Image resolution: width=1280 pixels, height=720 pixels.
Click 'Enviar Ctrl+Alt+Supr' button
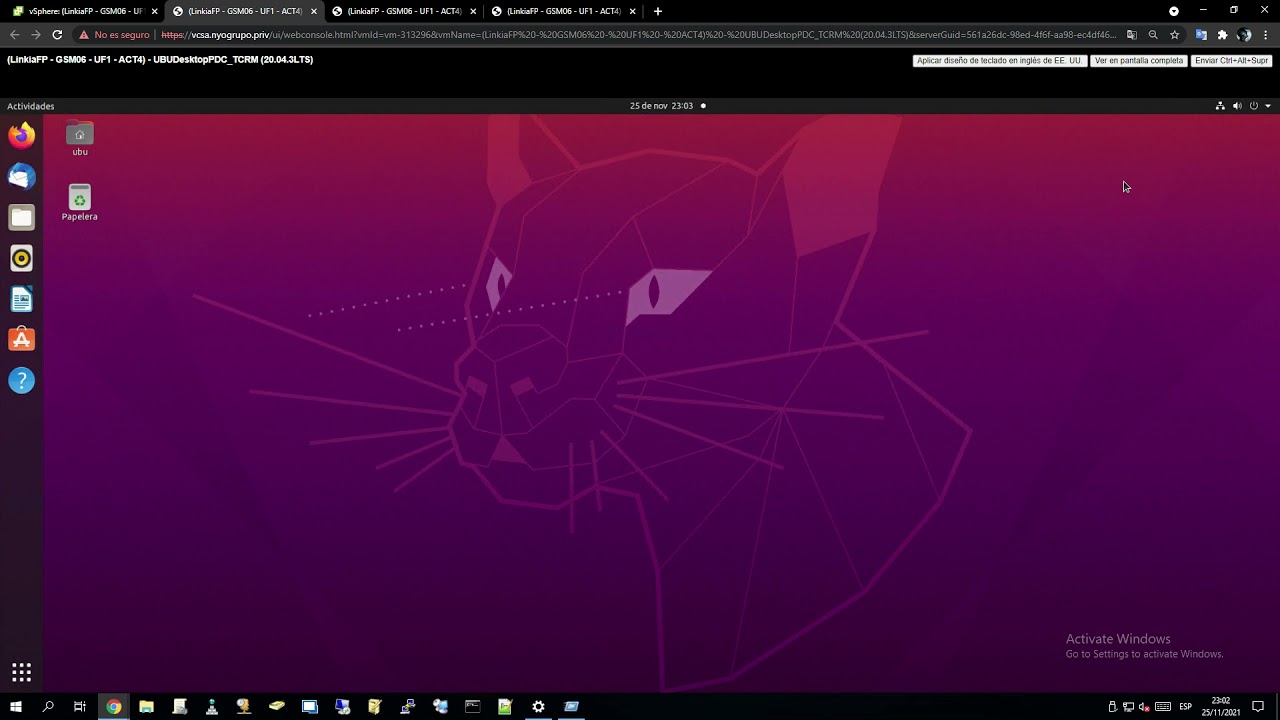(1232, 61)
